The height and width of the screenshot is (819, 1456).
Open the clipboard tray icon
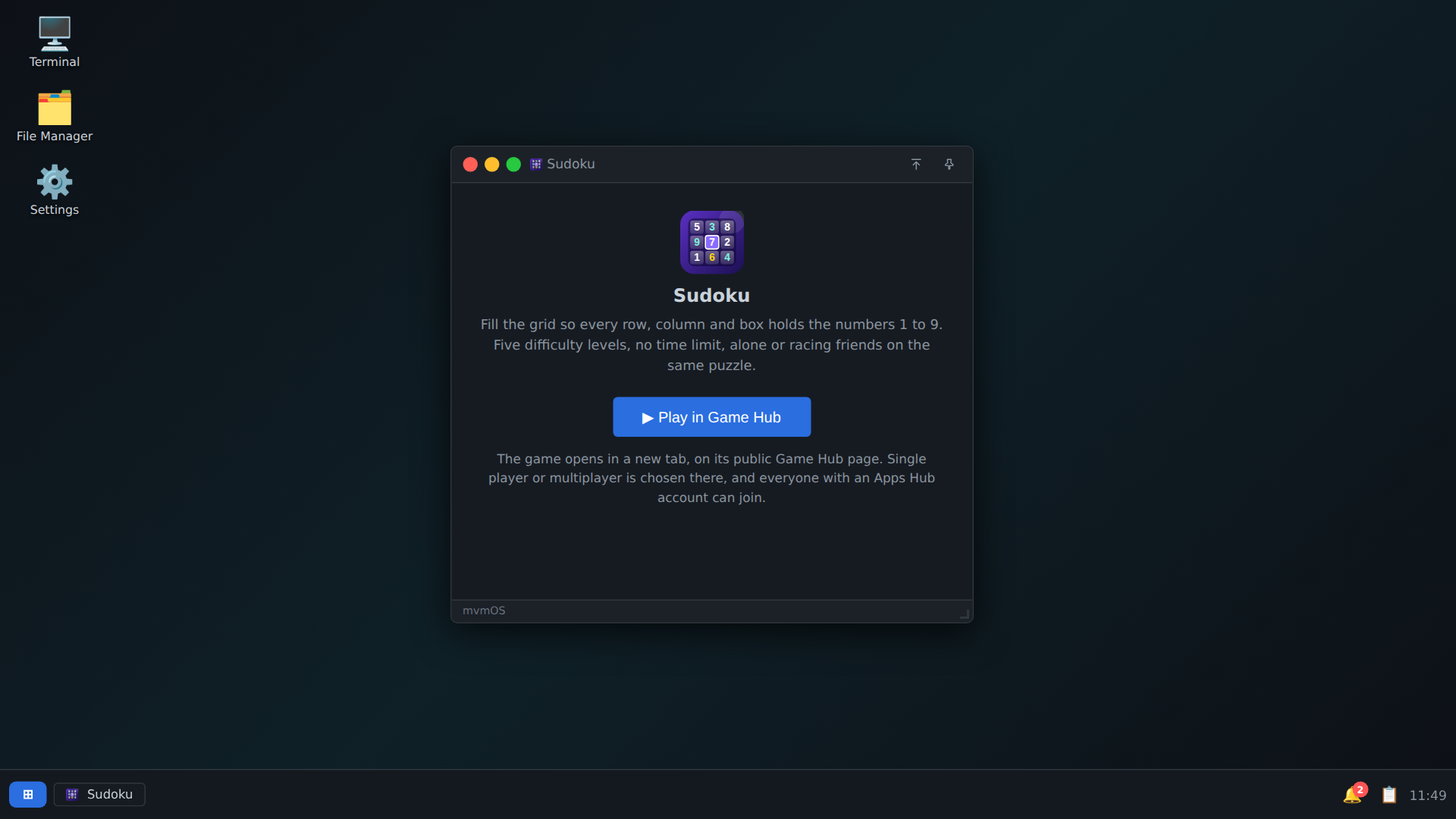coord(1389,794)
